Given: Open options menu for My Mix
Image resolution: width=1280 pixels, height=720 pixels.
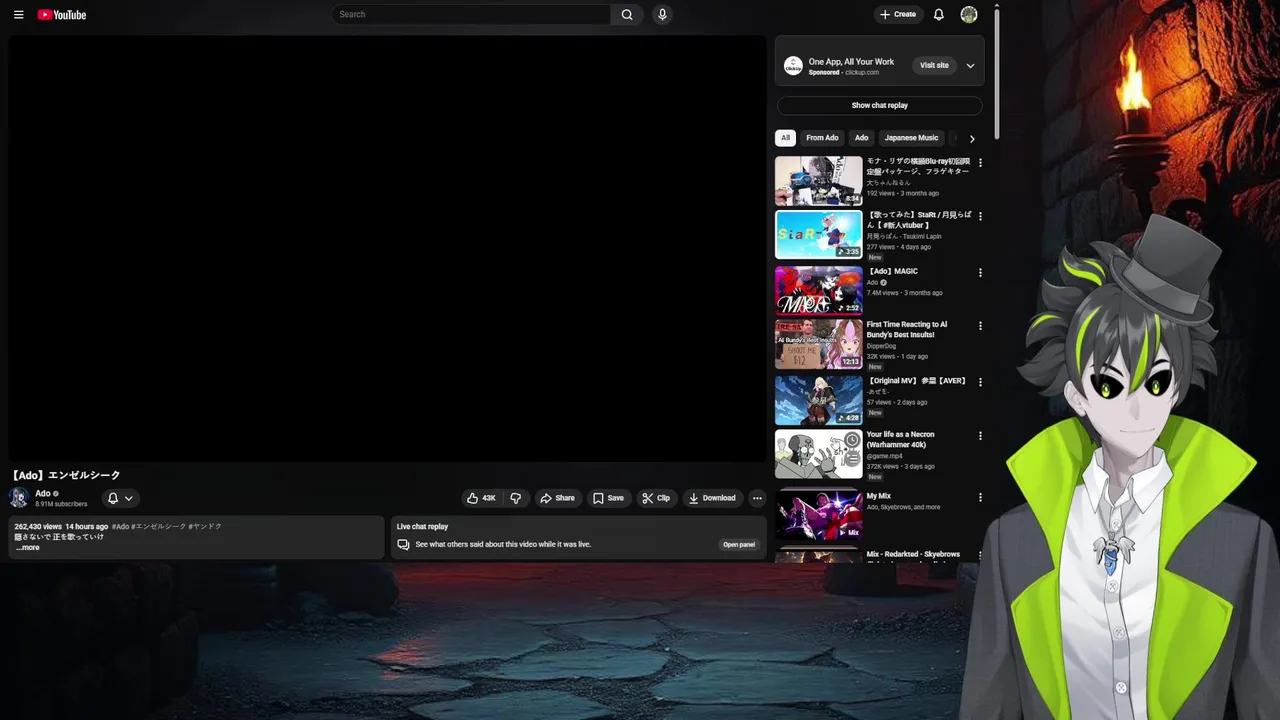Looking at the screenshot, I should pyautogui.click(x=980, y=498).
